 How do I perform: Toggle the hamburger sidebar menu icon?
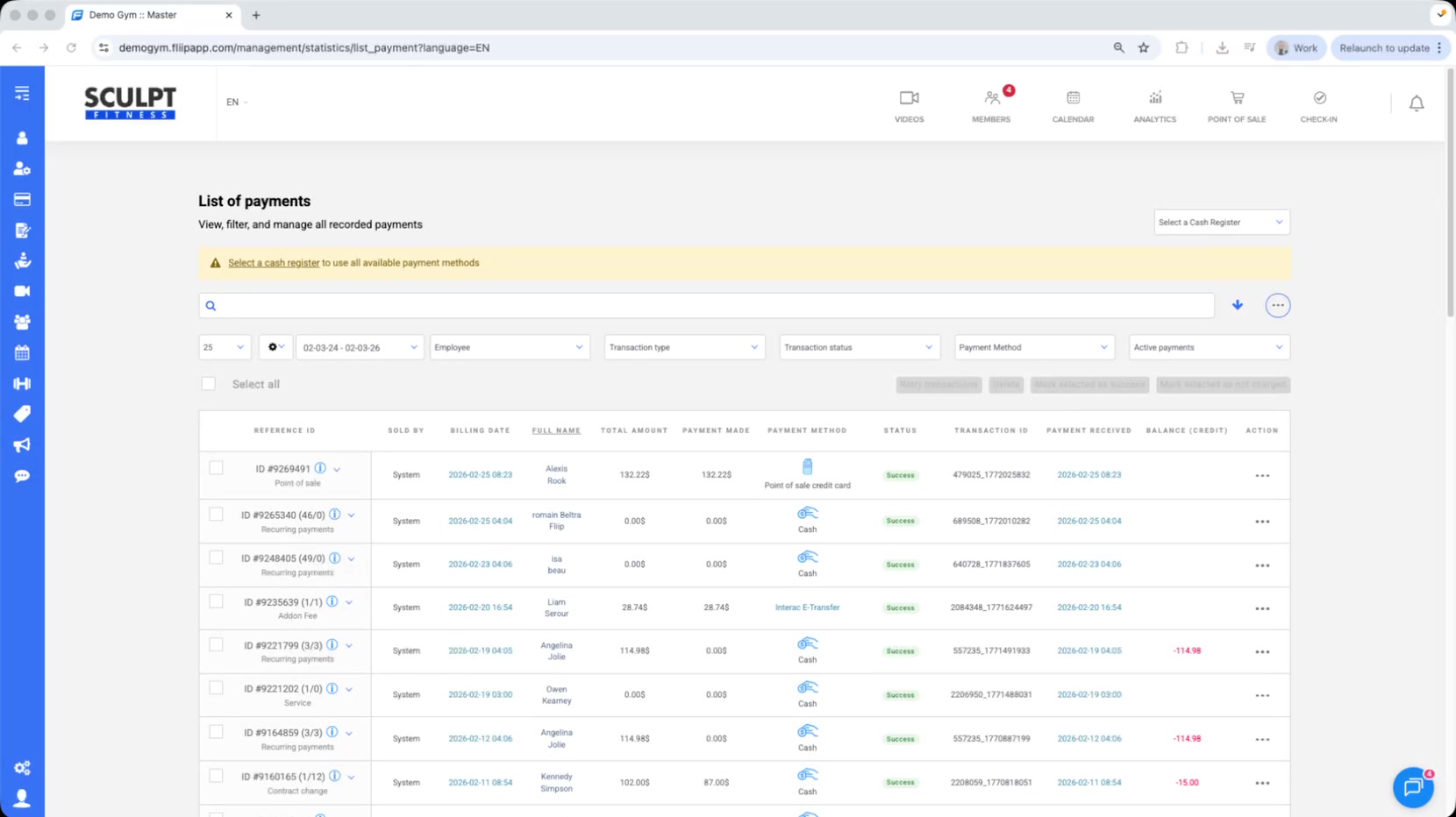pos(22,93)
